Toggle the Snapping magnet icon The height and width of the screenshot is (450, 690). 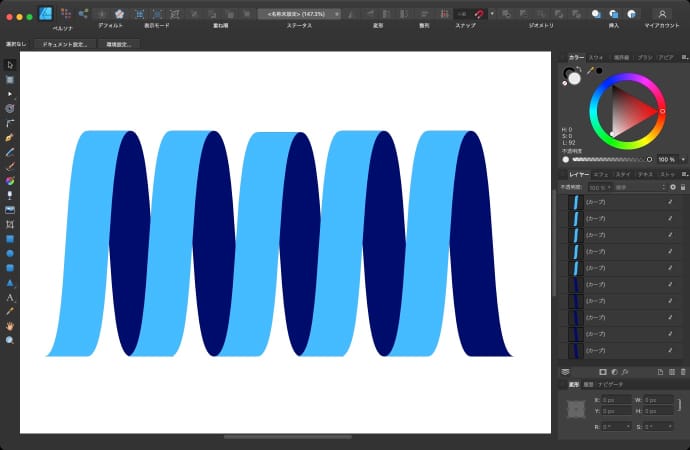tap(481, 14)
